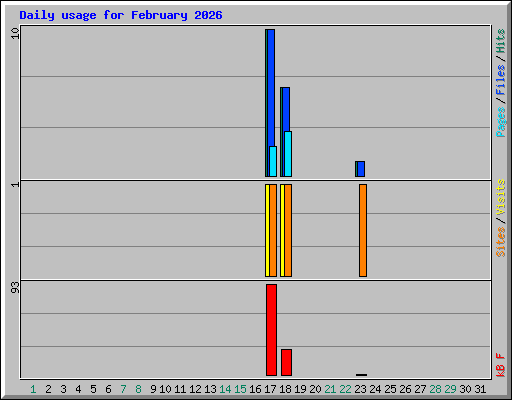Click day label '28' on the x-axis

click(x=435, y=389)
